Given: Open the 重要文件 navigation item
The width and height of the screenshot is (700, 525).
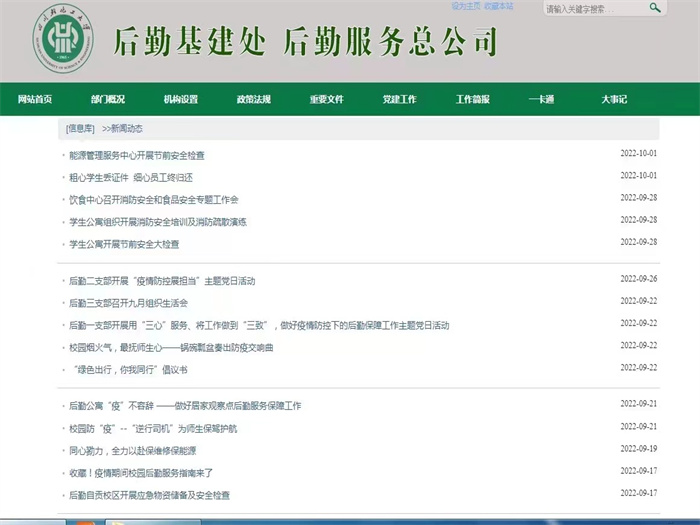Looking at the screenshot, I should click(327, 99).
